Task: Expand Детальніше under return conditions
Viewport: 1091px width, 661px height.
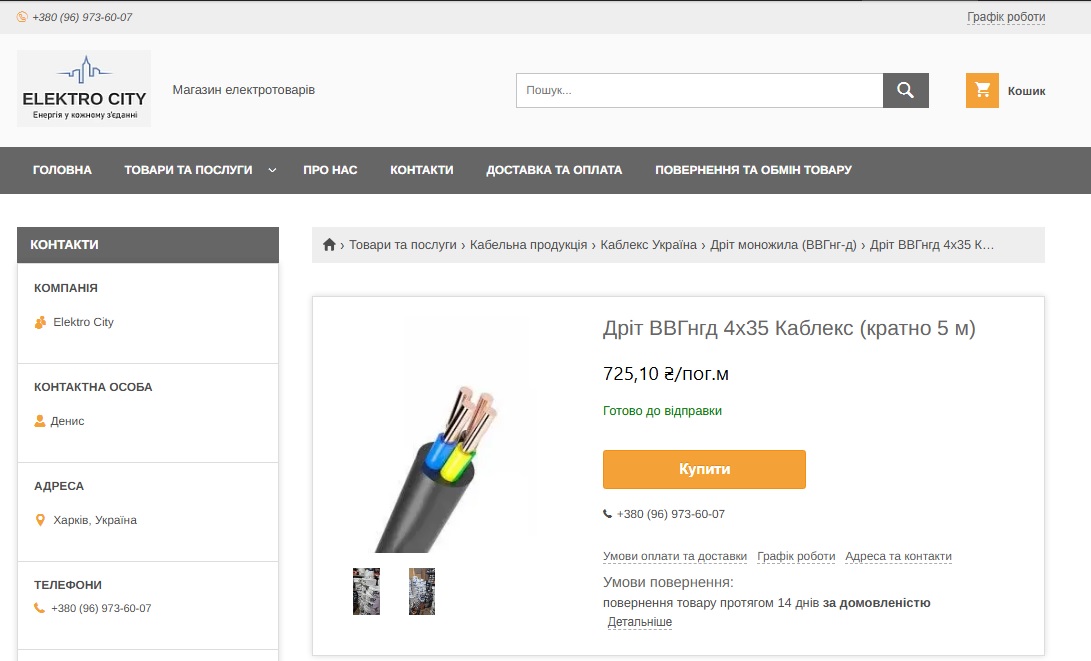Action: point(640,622)
